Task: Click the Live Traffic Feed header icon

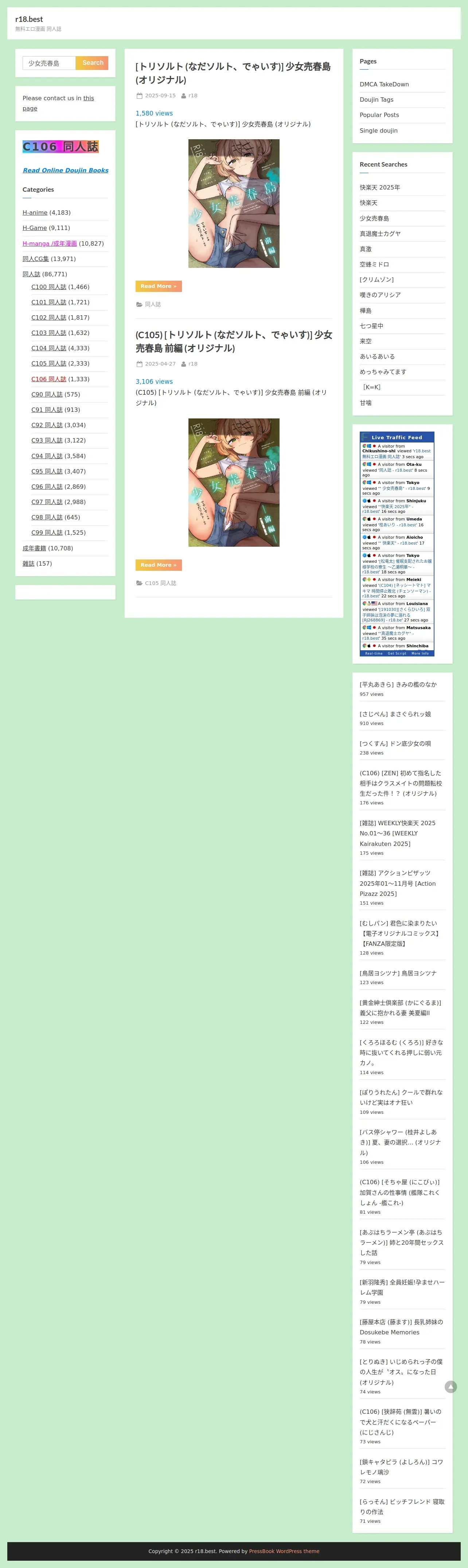Action: pos(365,437)
